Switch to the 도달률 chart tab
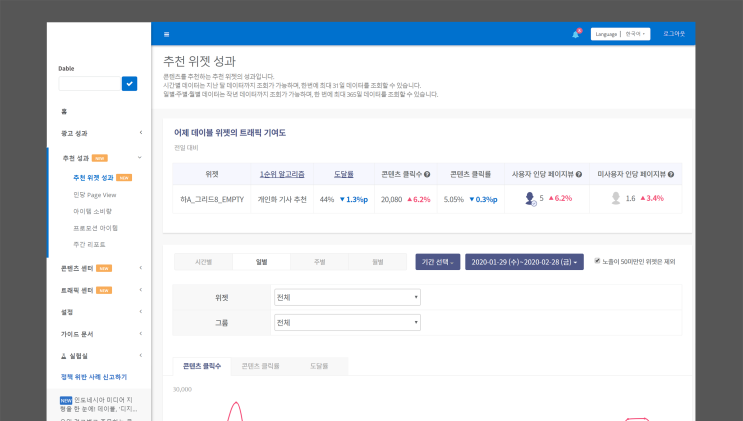The width and height of the screenshot is (743, 421). click(x=319, y=366)
